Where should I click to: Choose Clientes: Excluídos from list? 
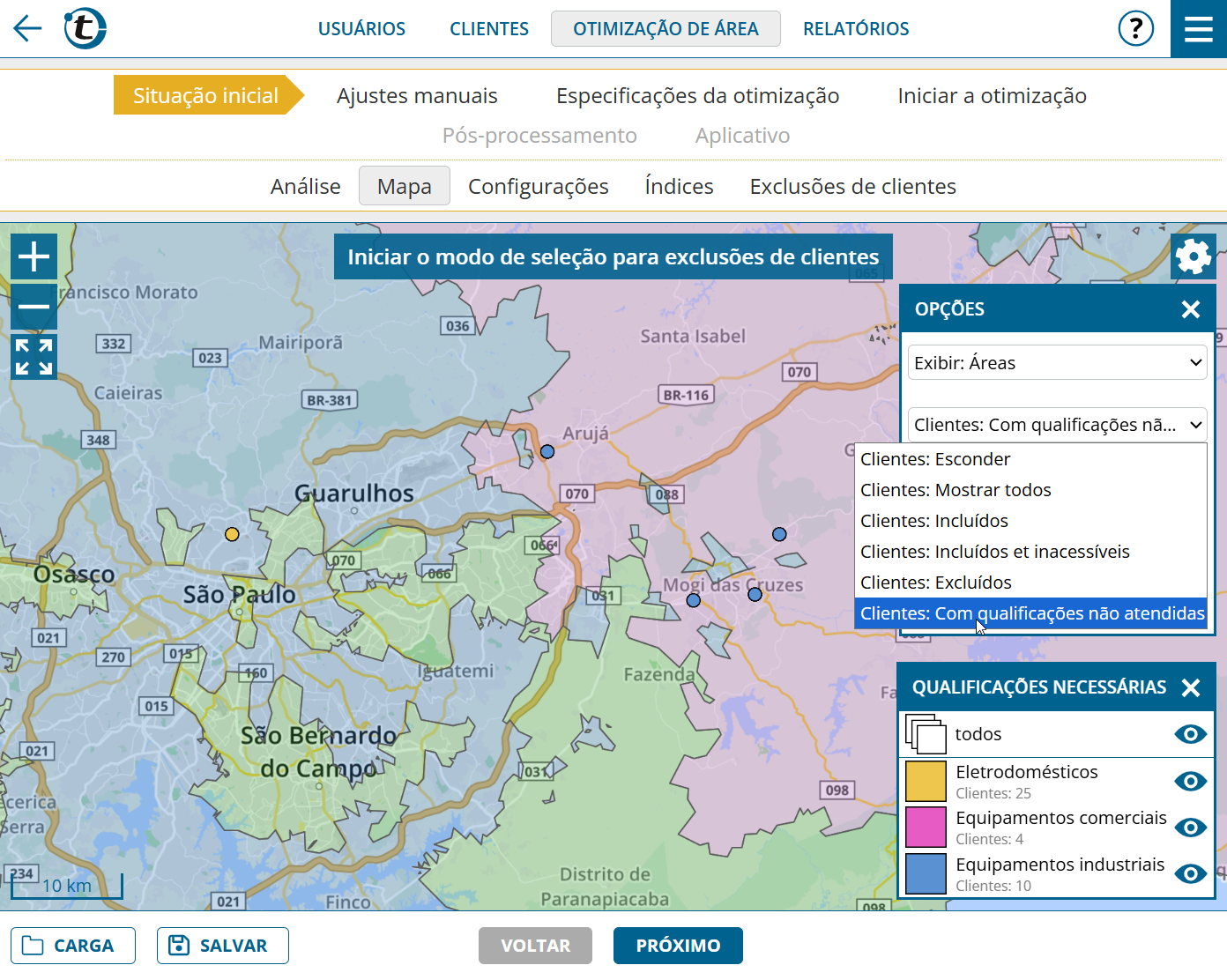point(935,583)
